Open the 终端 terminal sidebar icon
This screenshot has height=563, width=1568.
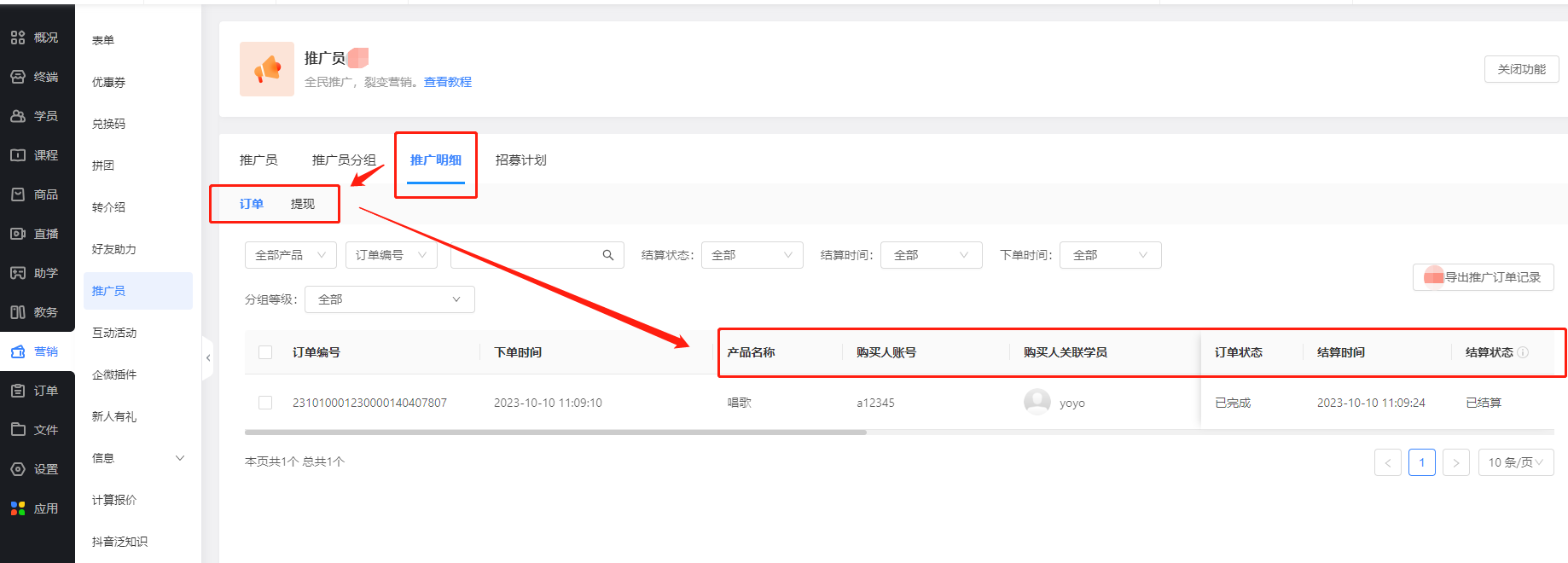(x=18, y=77)
